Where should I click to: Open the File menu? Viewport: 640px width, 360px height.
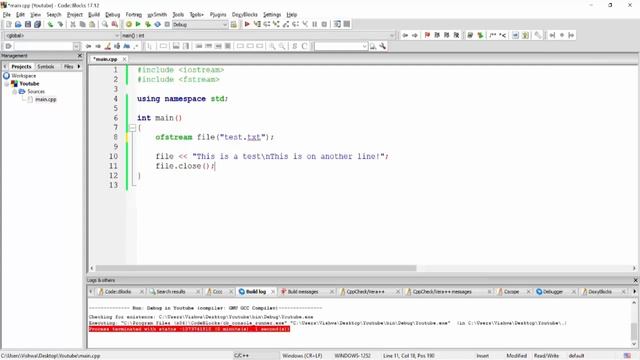[7, 14]
